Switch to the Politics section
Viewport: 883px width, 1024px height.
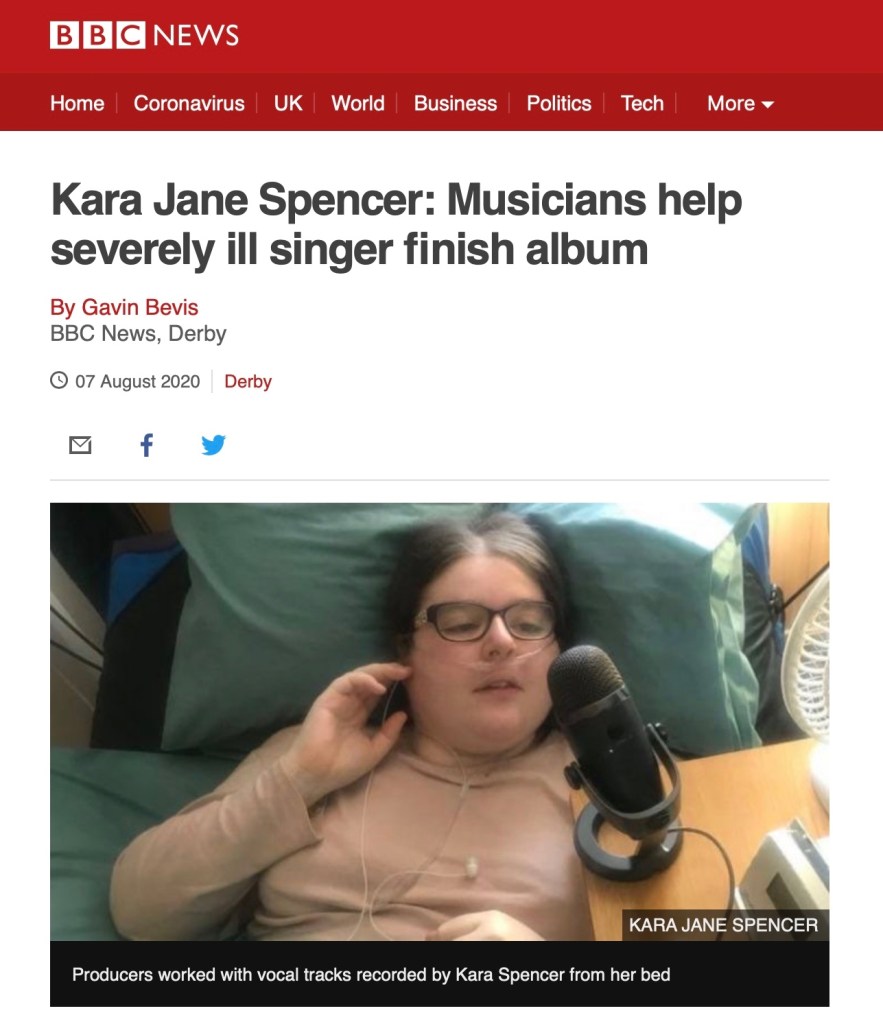click(559, 103)
